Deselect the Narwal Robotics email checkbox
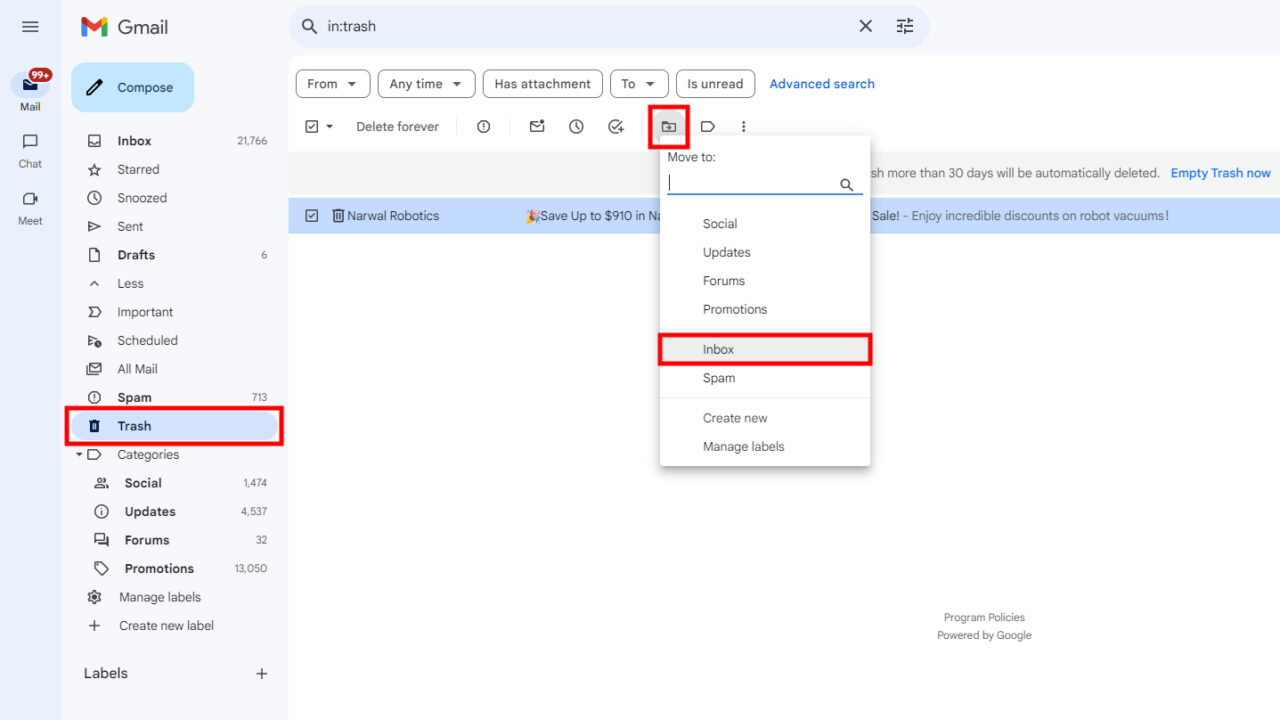This screenshot has width=1280, height=720. [x=310, y=215]
